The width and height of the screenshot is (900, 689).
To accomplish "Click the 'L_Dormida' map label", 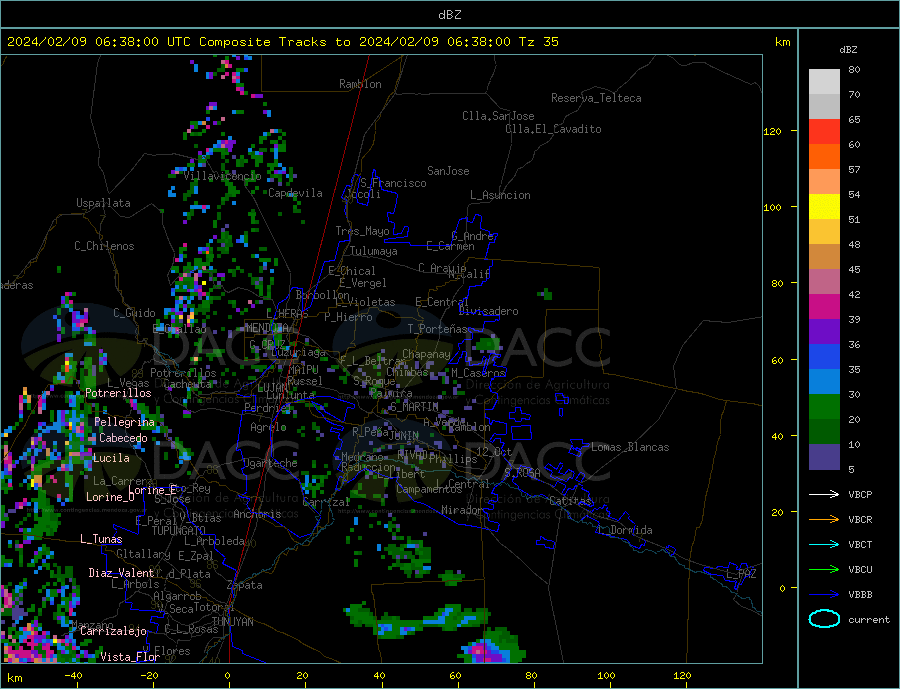I will (x=626, y=530).
